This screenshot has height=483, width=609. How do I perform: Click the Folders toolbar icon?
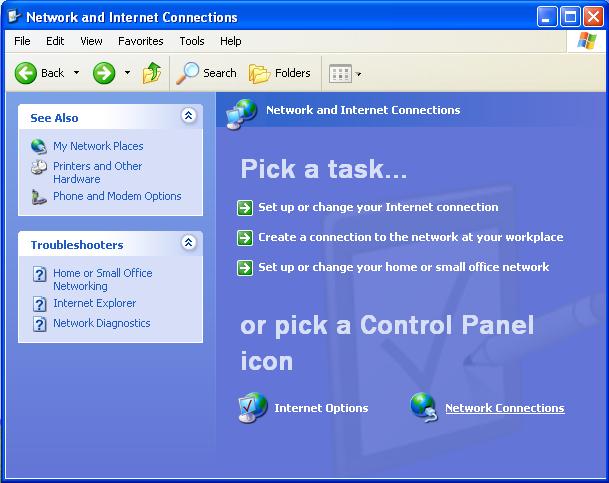click(259, 73)
